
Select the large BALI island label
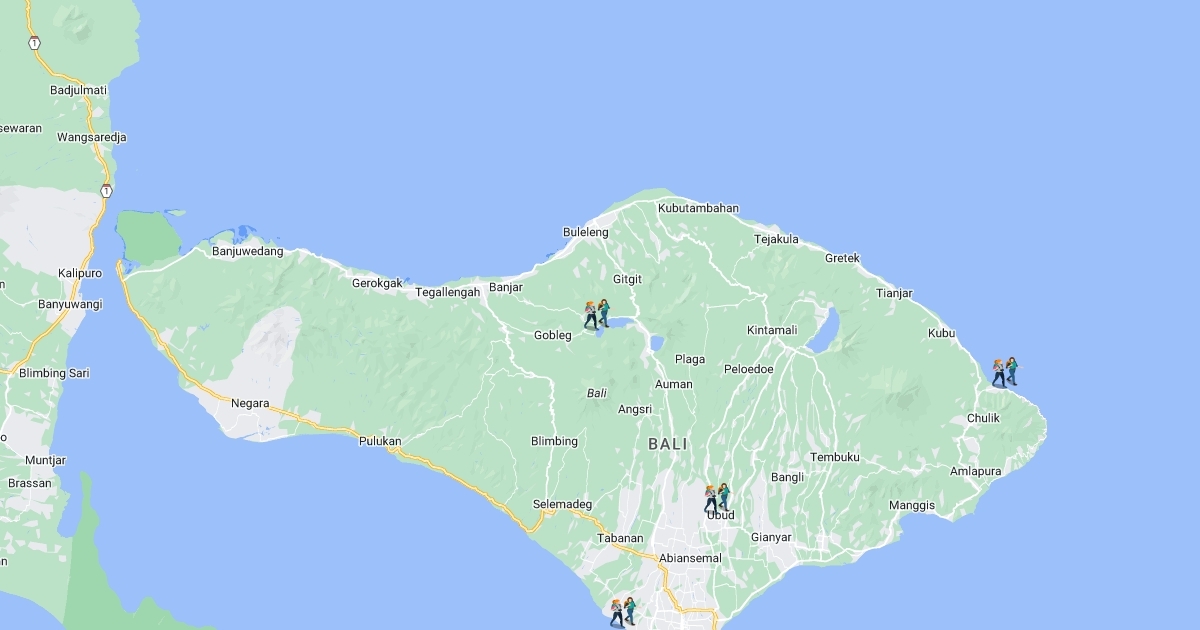(668, 443)
